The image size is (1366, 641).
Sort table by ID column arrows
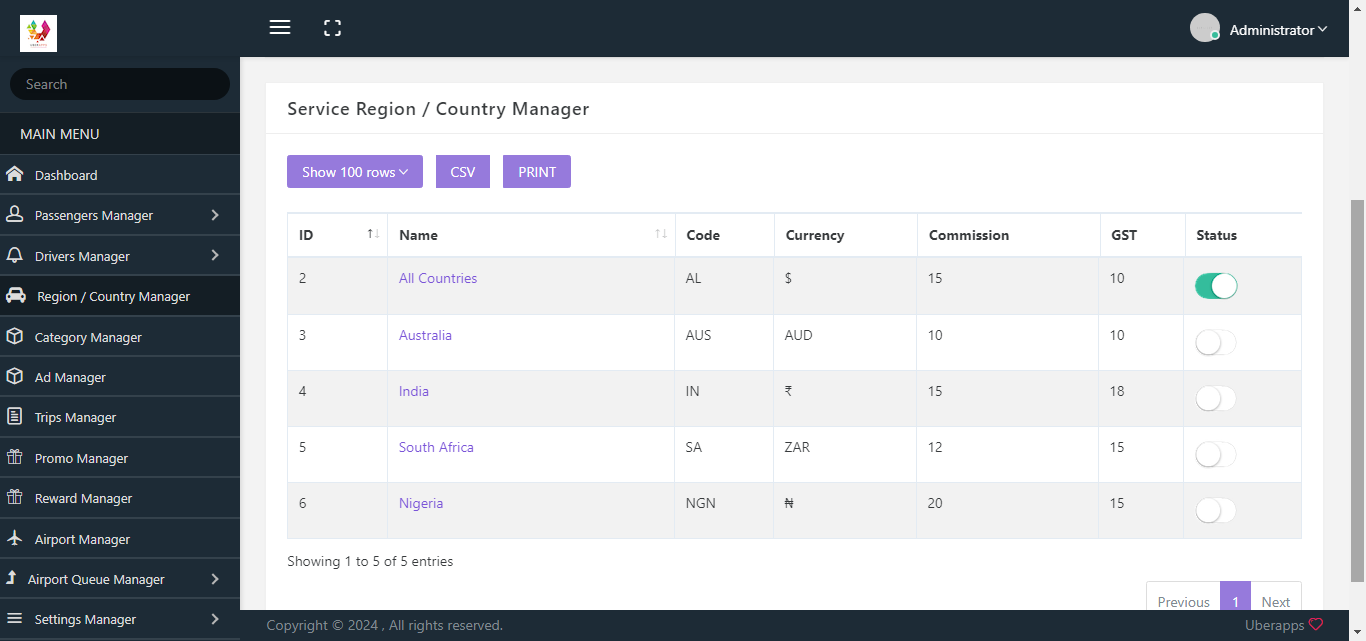click(x=373, y=234)
